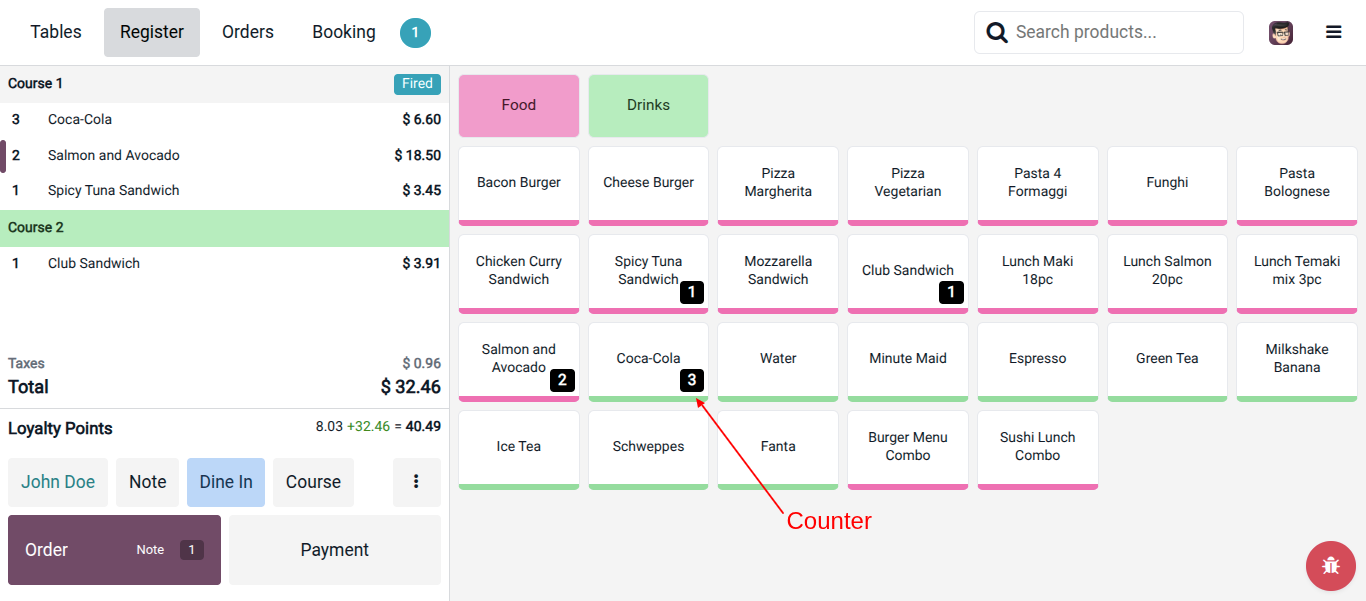Filter products by Drinks category
This screenshot has height=601, width=1366.
649,106
